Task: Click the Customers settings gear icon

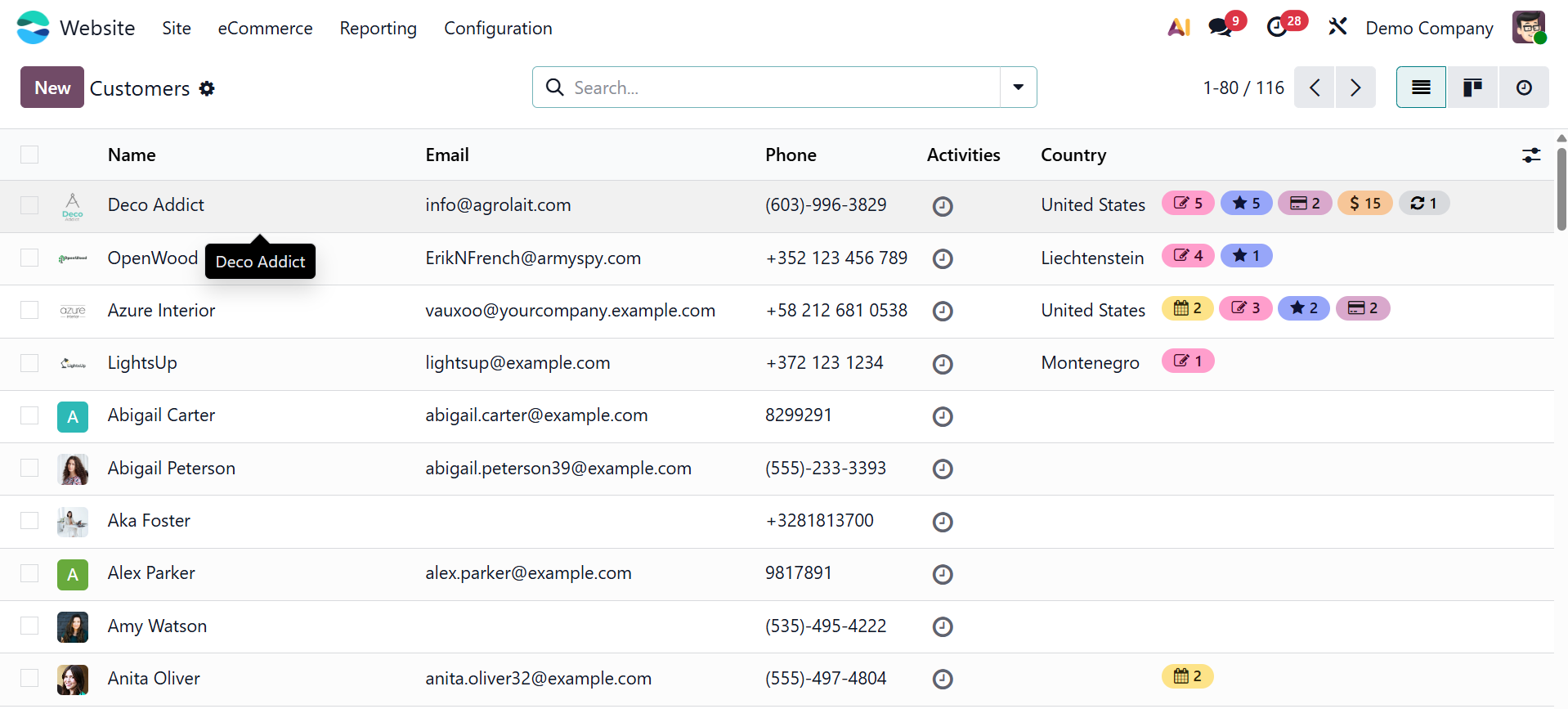Action: click(x=208, y=88)
